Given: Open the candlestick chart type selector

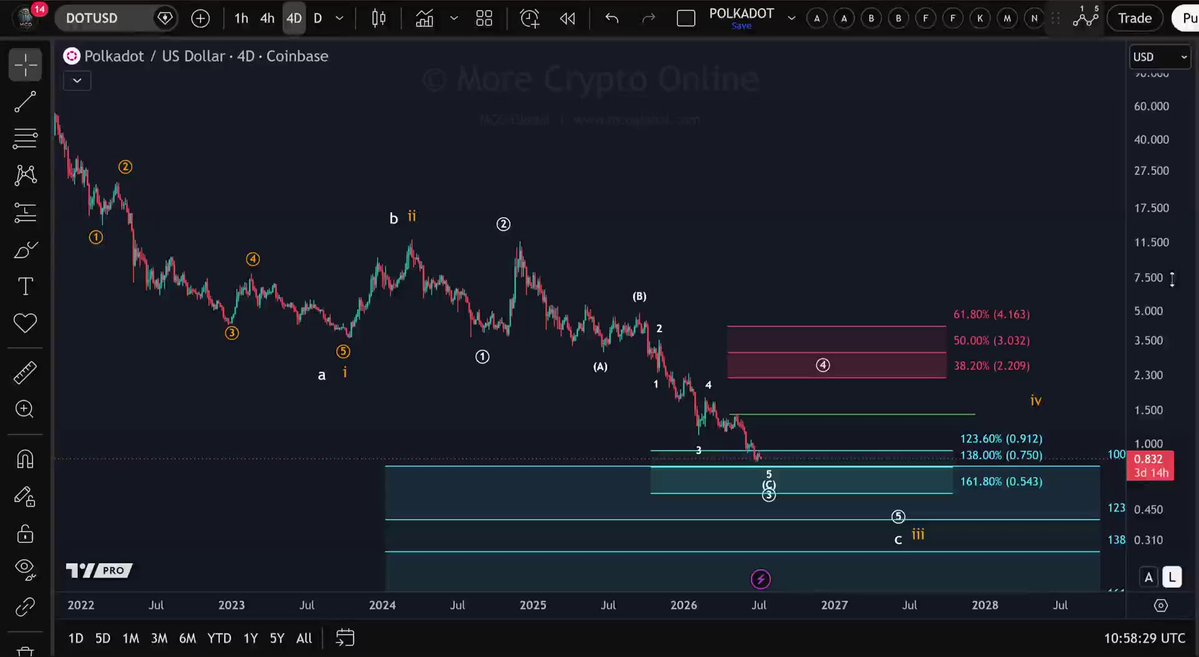Looking at the screenshot, I should click(379, 18).
